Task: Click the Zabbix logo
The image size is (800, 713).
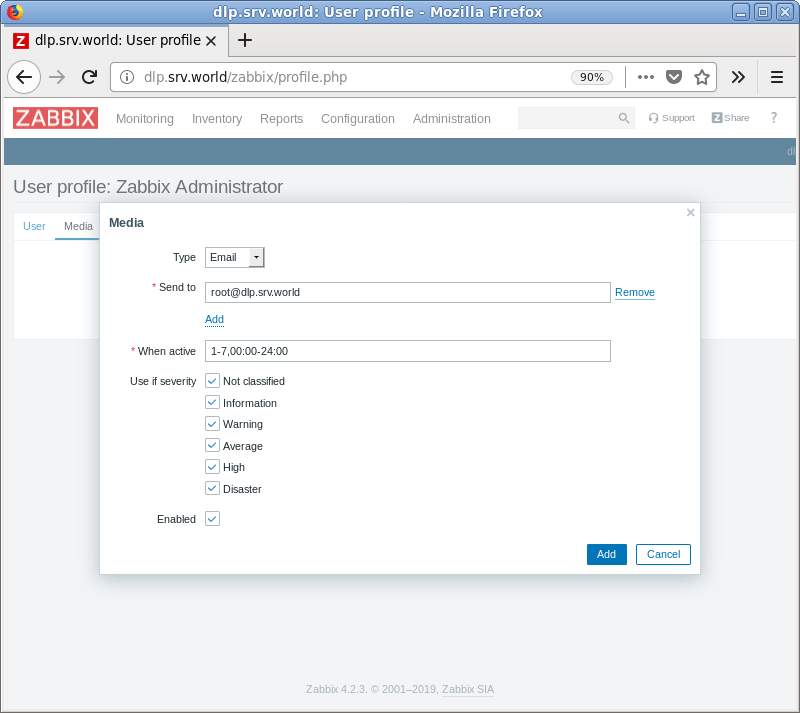Action: click(x=55, y=118)
